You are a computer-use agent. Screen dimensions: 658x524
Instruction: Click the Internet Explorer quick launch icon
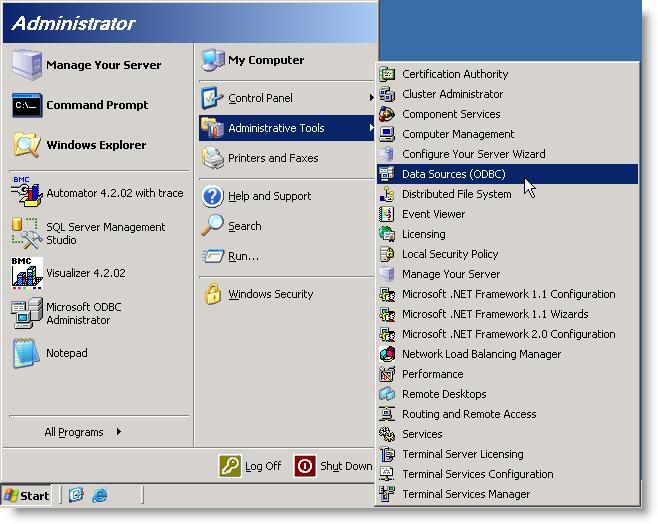(100, 495)
